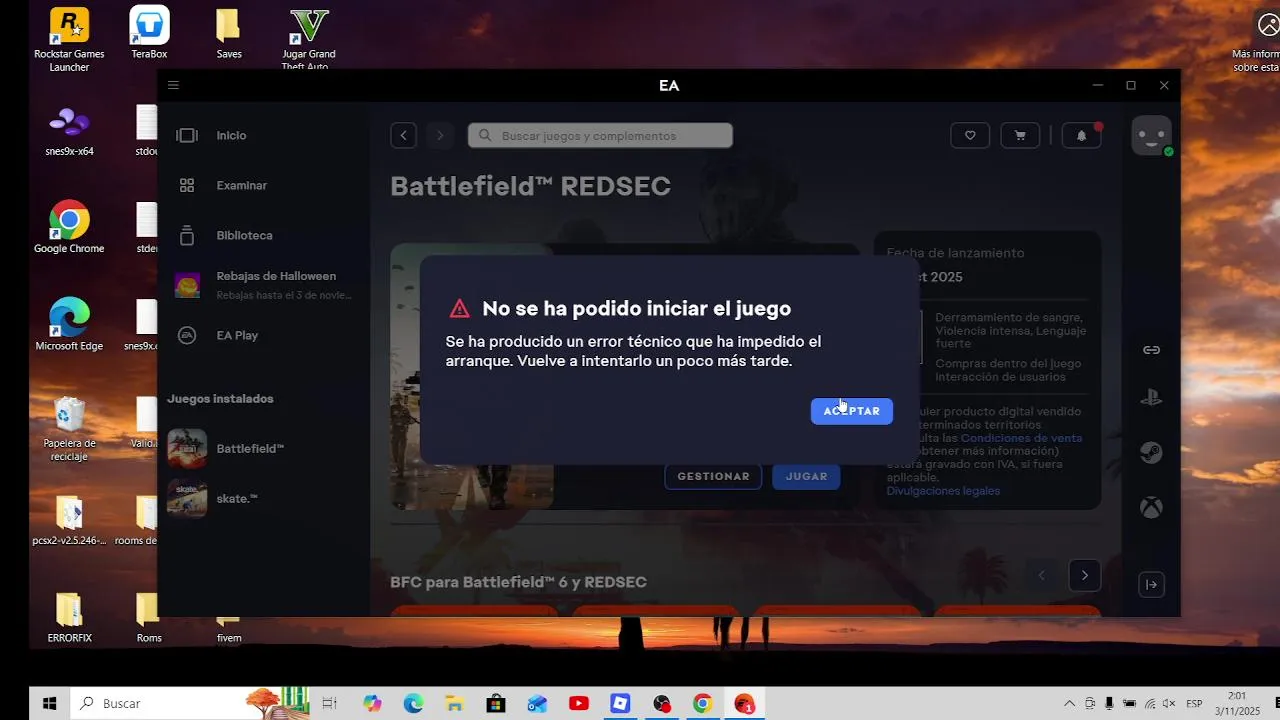Image resolution: width=1280 pixels, height=720 pixels.
Task: Select the pcsx2 folder on desktop
Action: (x=69, y=520)
